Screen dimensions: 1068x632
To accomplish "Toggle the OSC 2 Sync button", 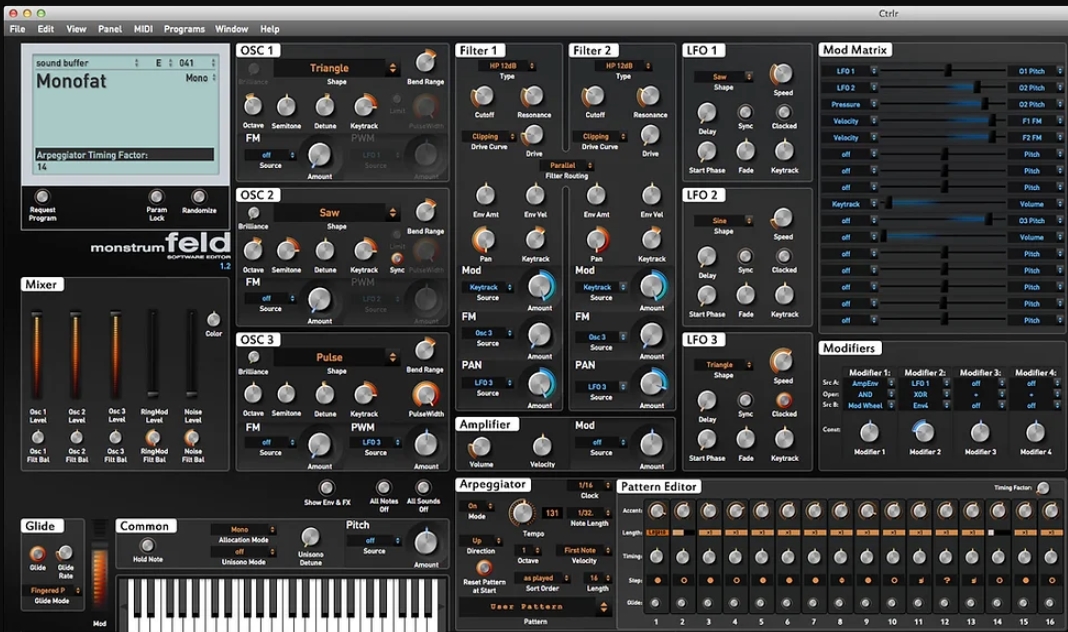I will [397, 258].
